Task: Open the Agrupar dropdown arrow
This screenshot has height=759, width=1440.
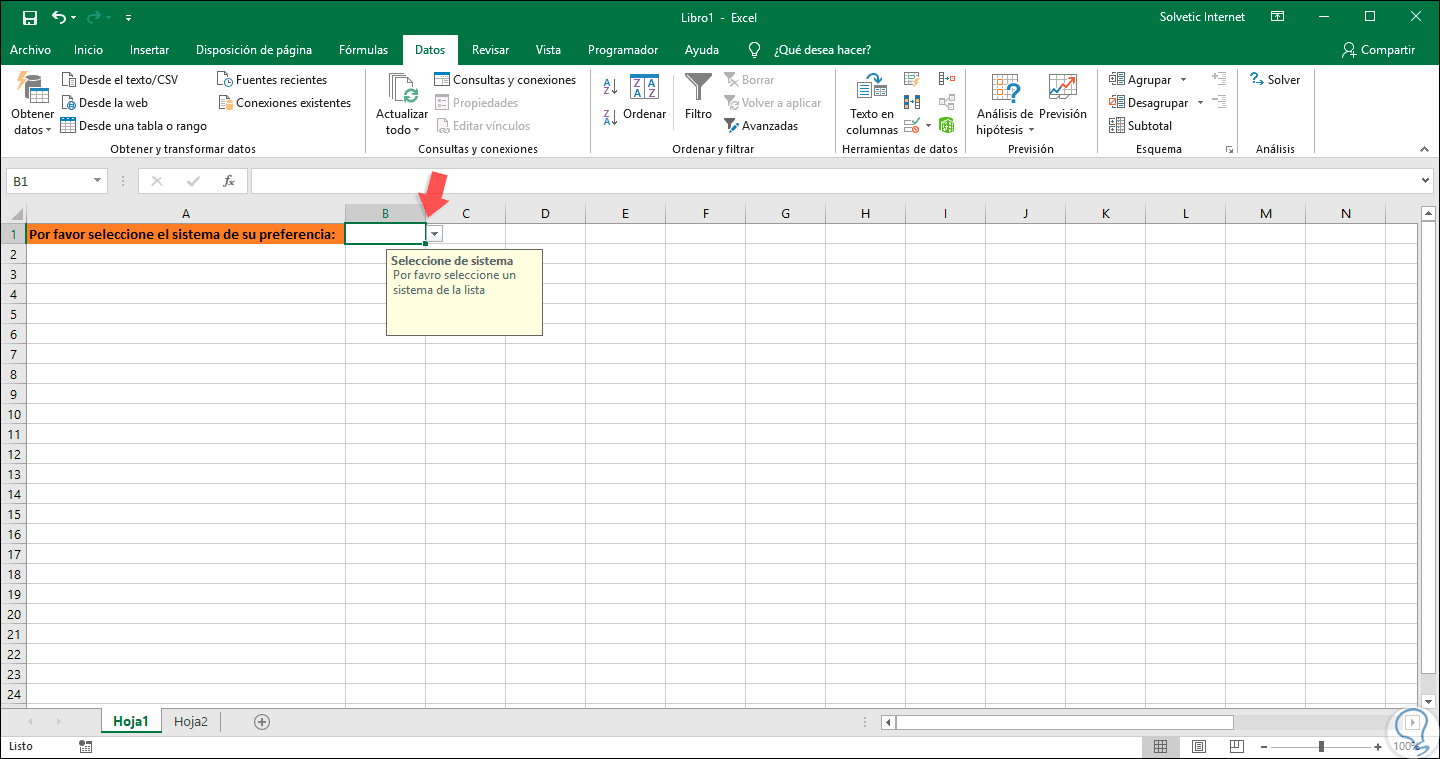Action: tap(1183, 80)
